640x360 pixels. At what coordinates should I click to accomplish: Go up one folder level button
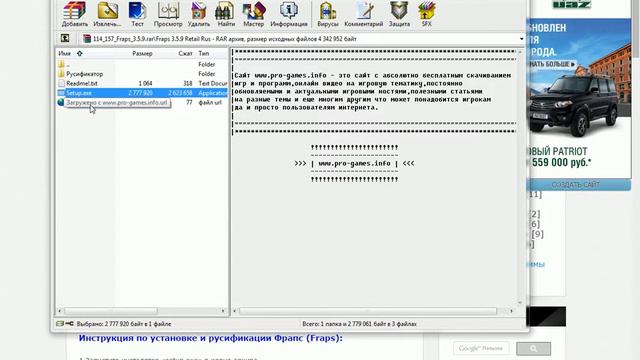[65, 38]
